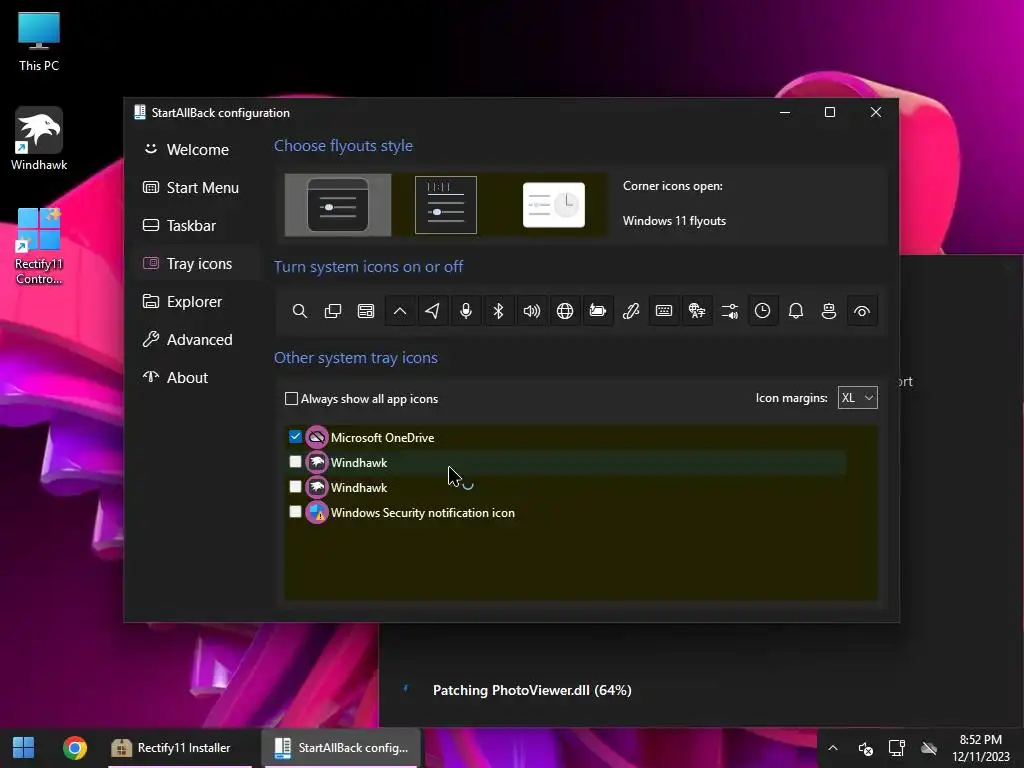Check Windows Security notification icon checkbox
The width and height of the screenshot is (1024, 768).
pyautogui.click(x=295, y=511)
